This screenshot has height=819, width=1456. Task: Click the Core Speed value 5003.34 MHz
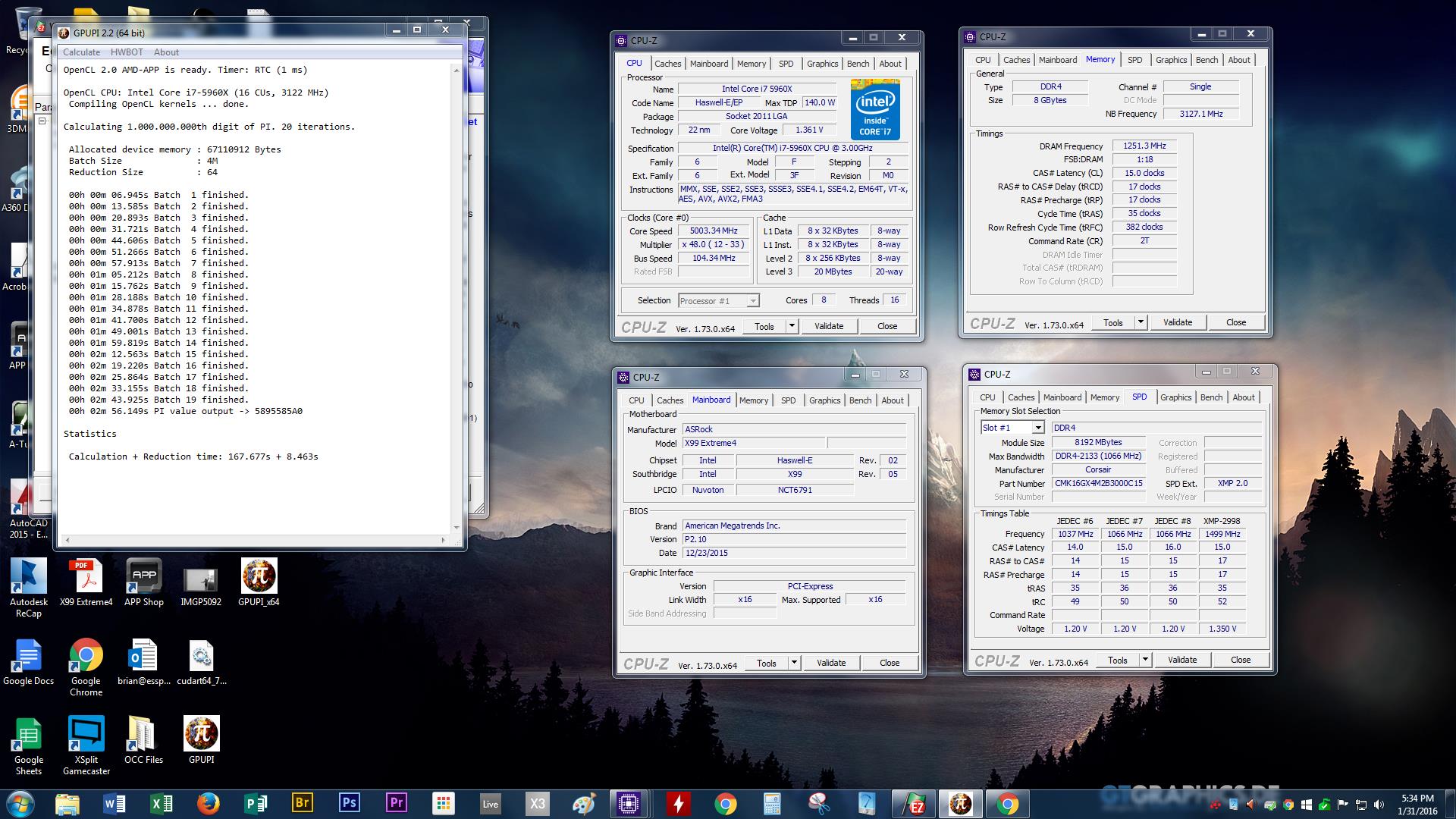(714, 231)
